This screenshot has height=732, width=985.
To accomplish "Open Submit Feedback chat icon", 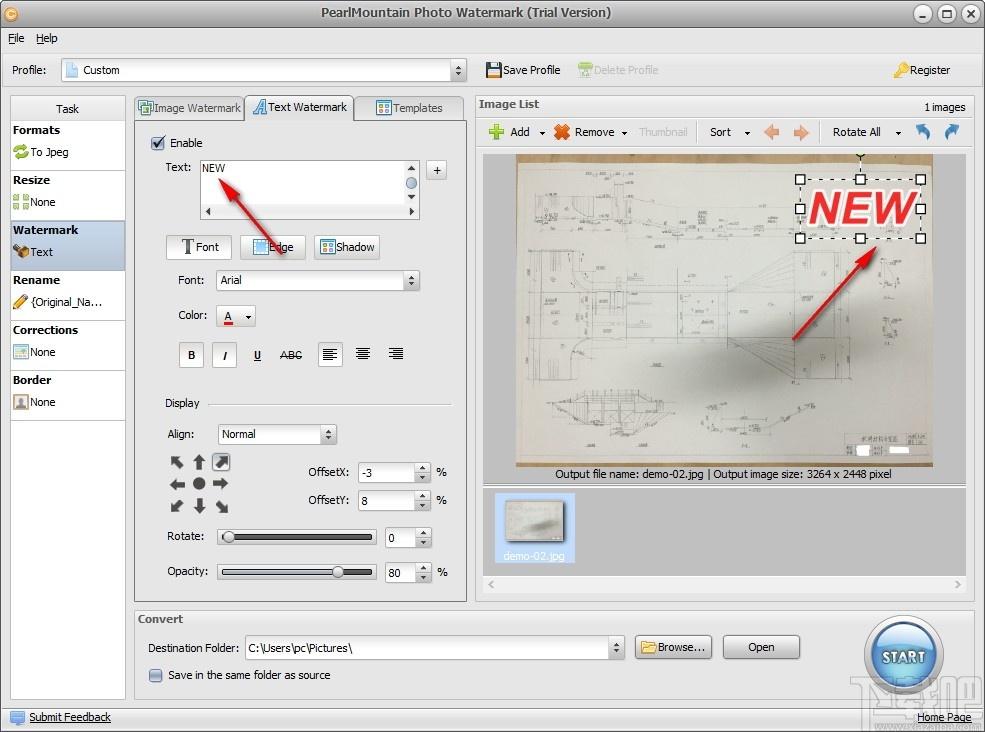I will tap(18, 718).
